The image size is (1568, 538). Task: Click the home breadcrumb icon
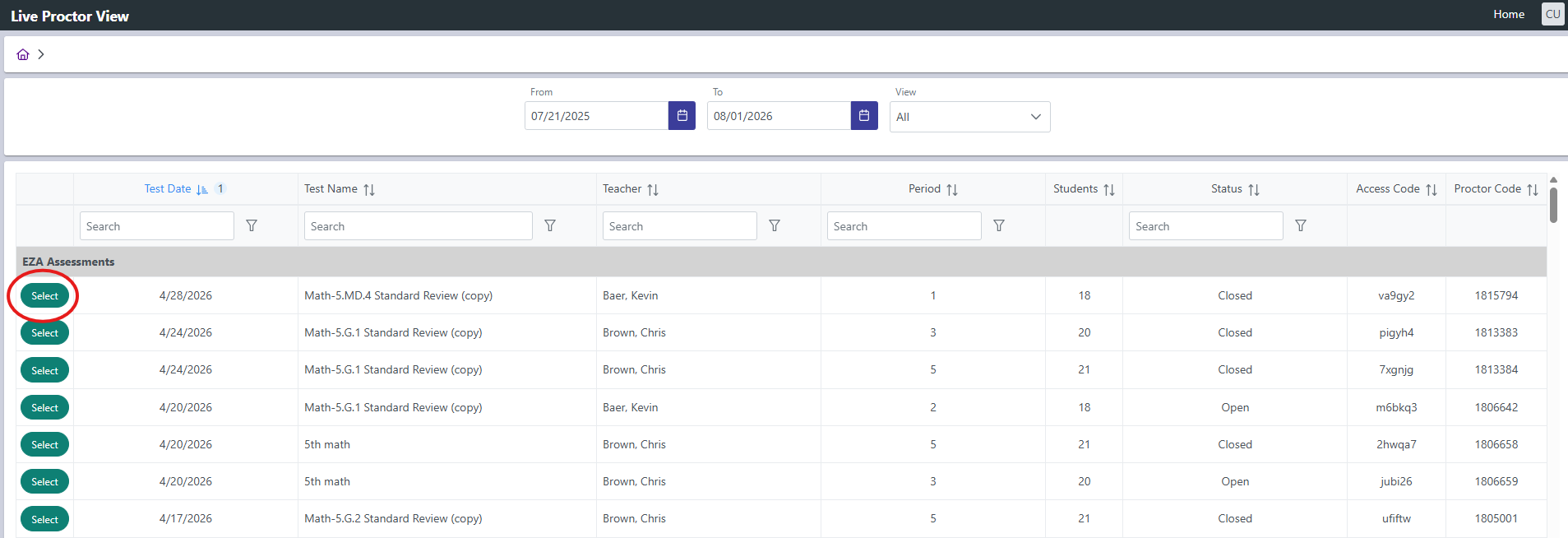[x=23, y=54]
